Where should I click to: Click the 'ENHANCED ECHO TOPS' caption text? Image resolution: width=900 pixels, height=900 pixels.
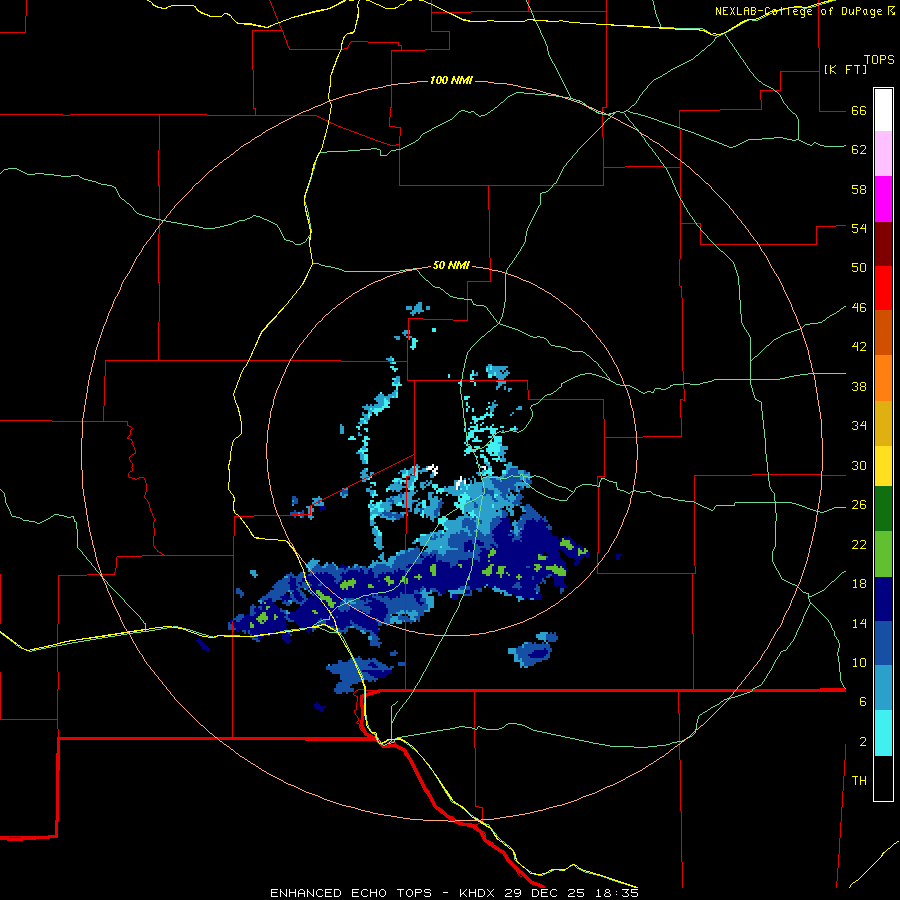(x=351, y=893)
